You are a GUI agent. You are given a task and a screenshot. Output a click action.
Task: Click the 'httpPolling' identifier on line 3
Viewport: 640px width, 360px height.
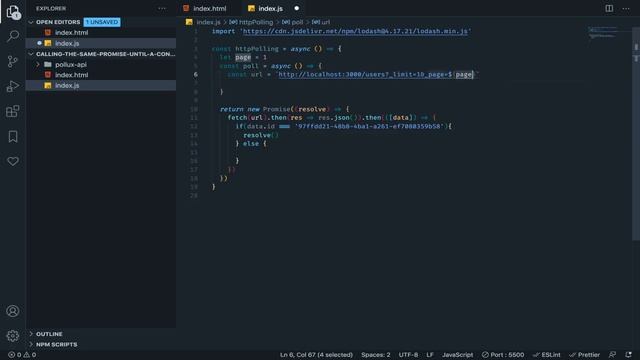(257, 49)
